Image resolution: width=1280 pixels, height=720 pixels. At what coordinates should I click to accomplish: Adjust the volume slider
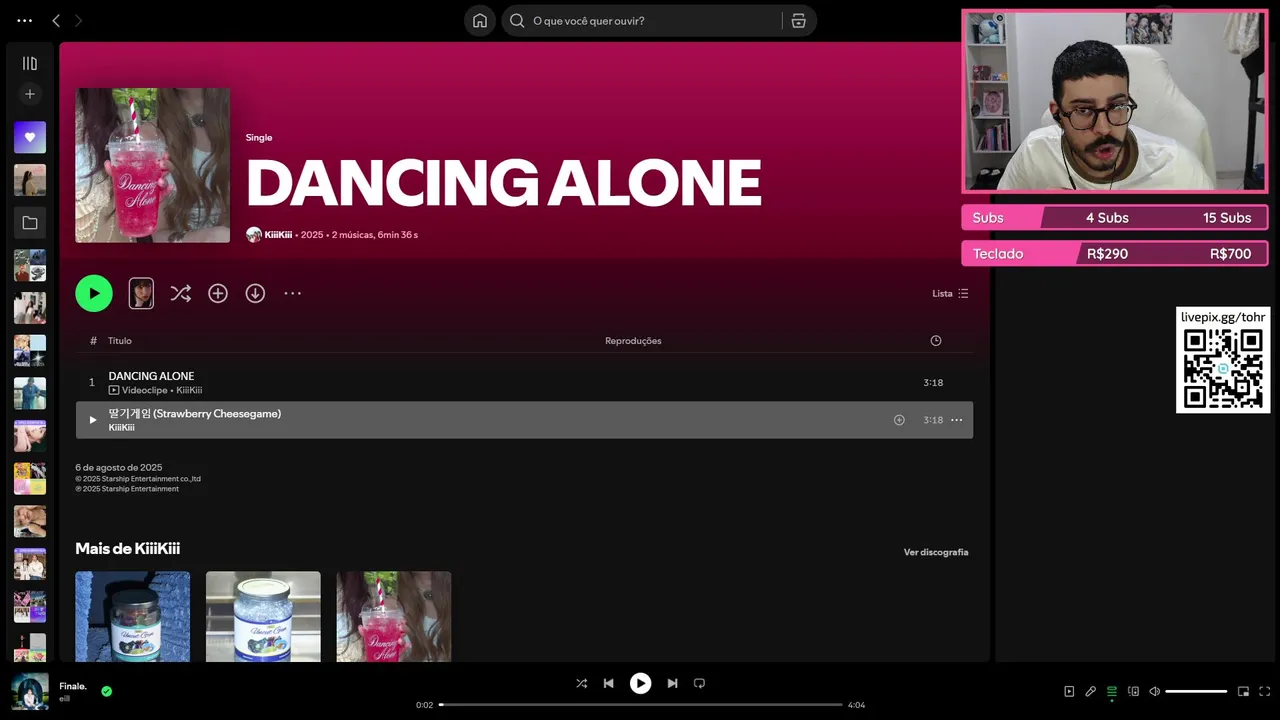(1196, 691)
